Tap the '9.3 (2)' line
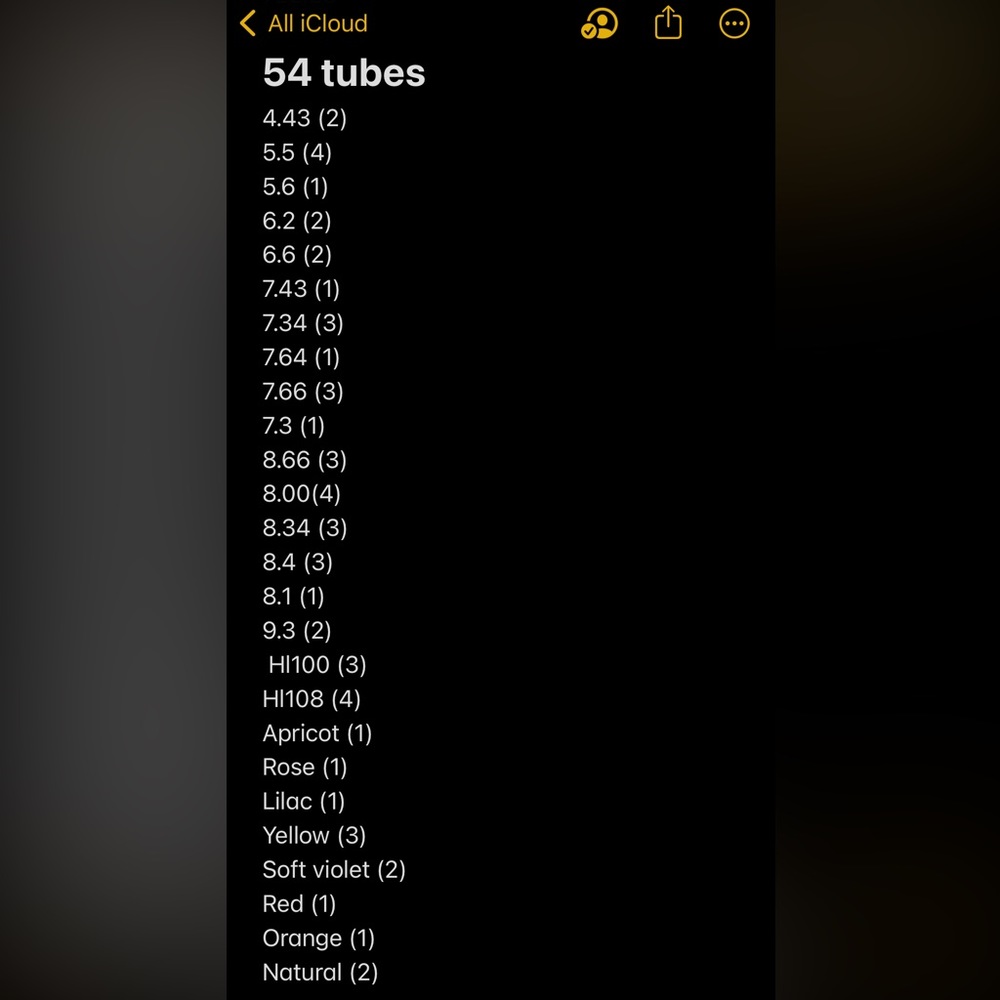 [x=297, y=630]
